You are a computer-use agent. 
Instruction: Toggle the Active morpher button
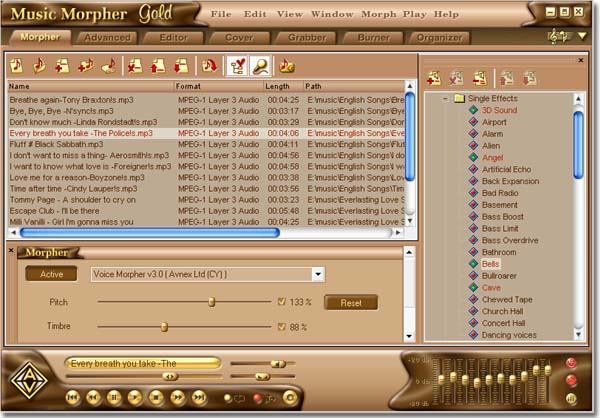pos(51,274)
